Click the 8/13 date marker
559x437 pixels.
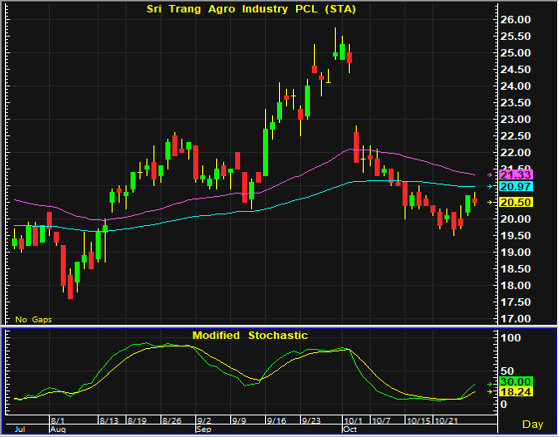coord(109,421)
